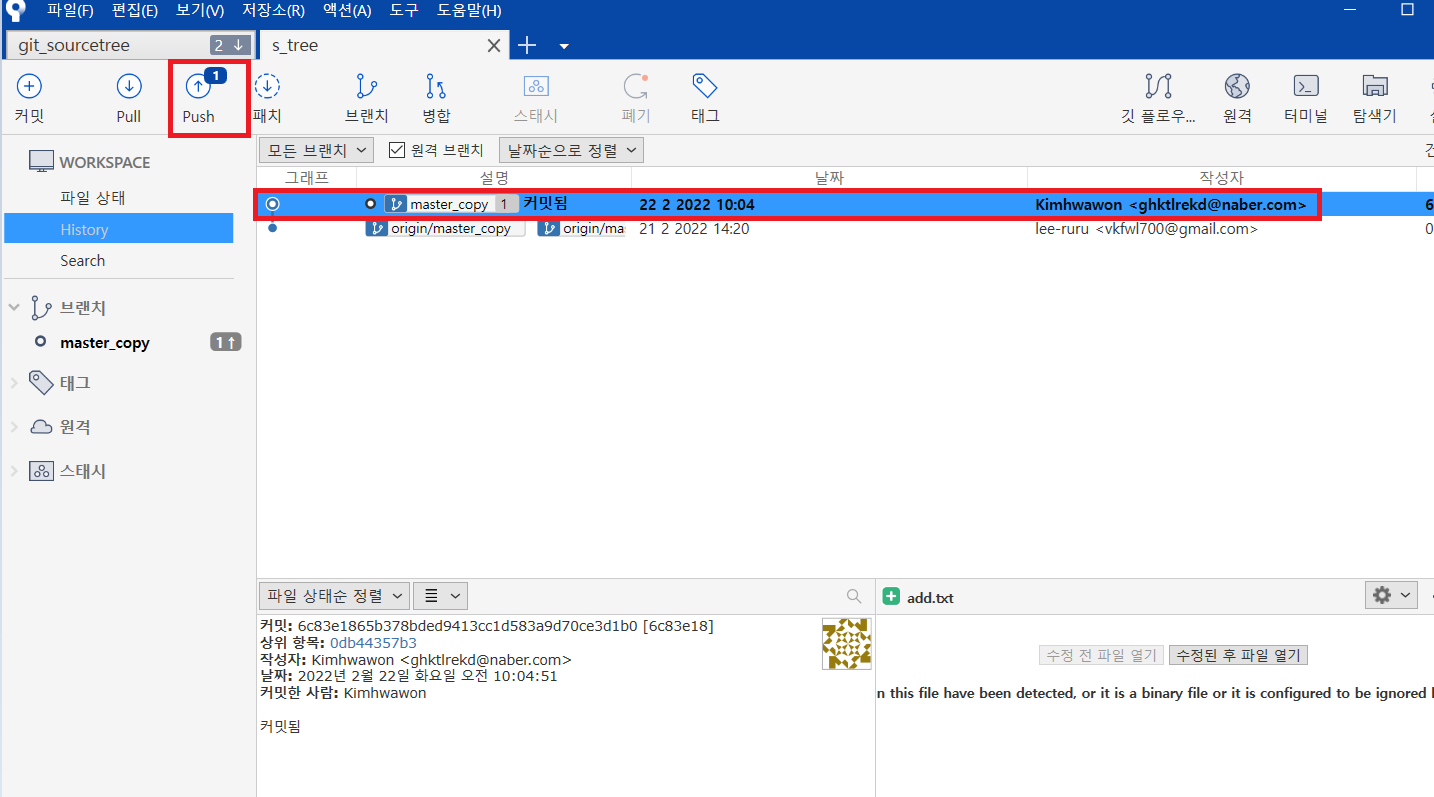Select 파일 상태 in WORKSPACE
The image size is (1434, 797).
coord(92,198)
